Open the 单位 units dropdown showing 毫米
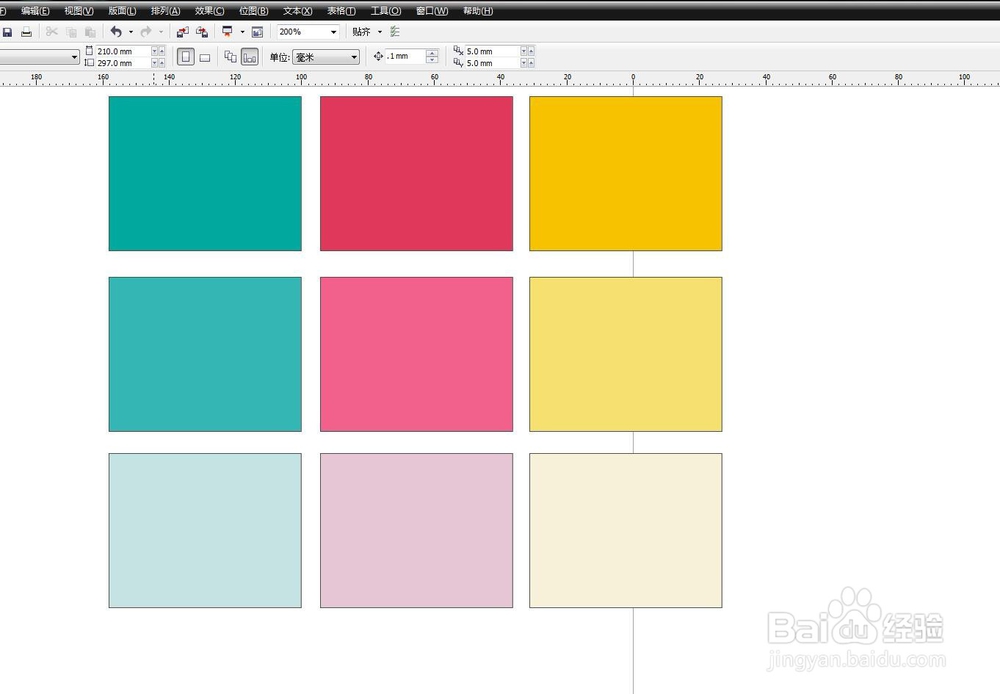 pyautogui.click(x=326, y=57)
